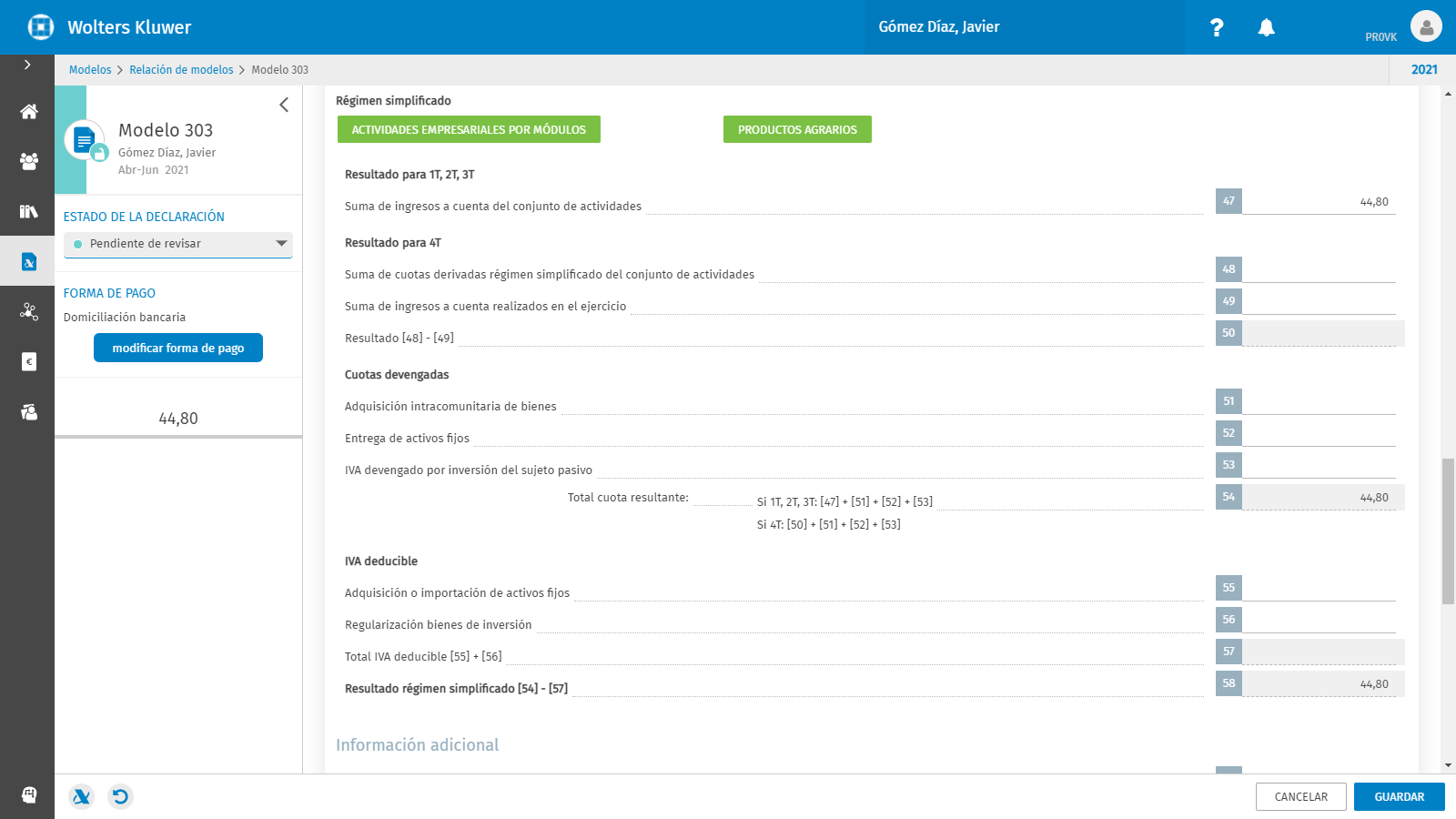The height and width of the screenshot is (819, 1456).
Task: Click field 52 entrega de activos fijos
Action: tap(1319, 433)
